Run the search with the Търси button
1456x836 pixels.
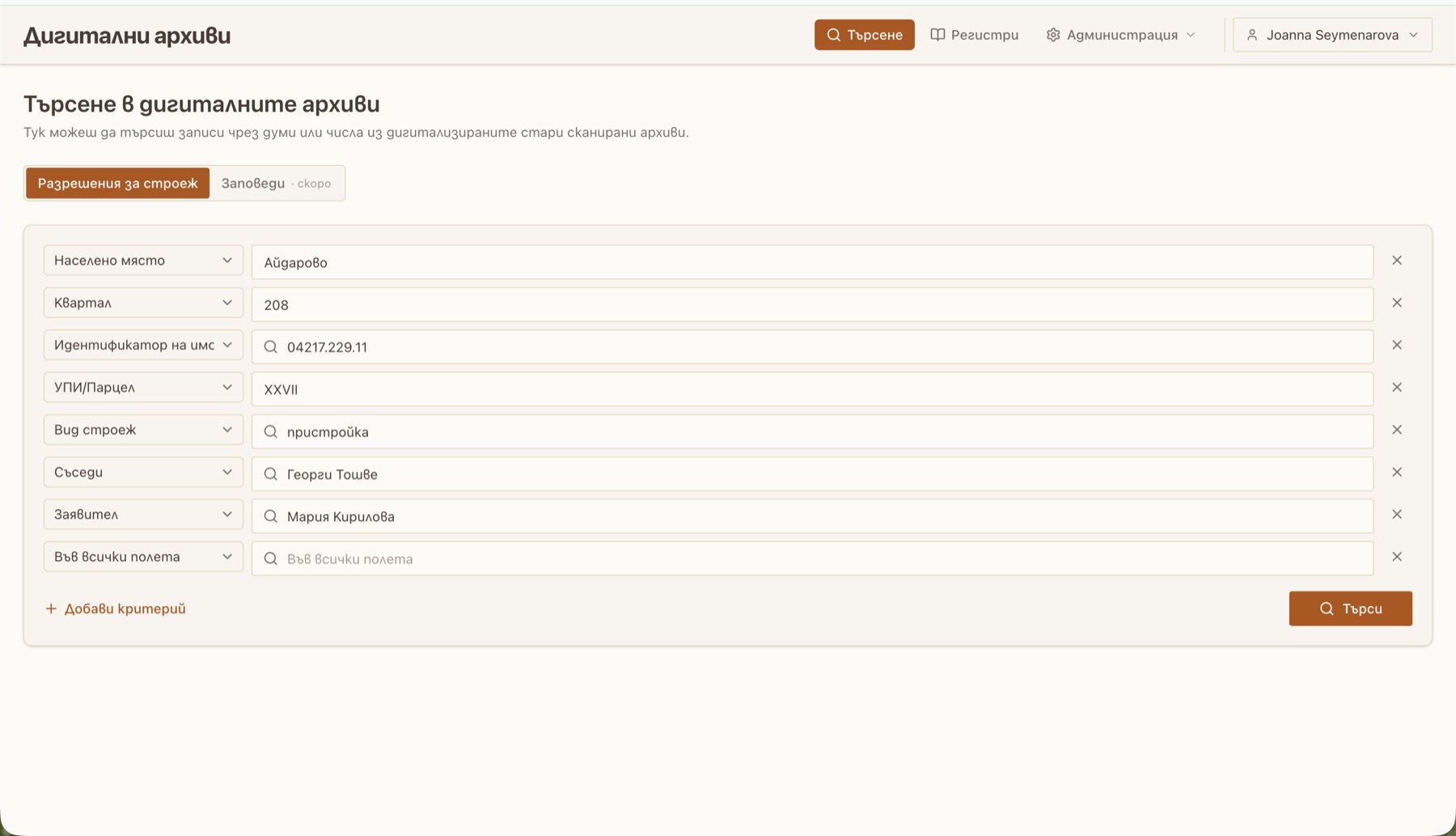pos(1350,609)
